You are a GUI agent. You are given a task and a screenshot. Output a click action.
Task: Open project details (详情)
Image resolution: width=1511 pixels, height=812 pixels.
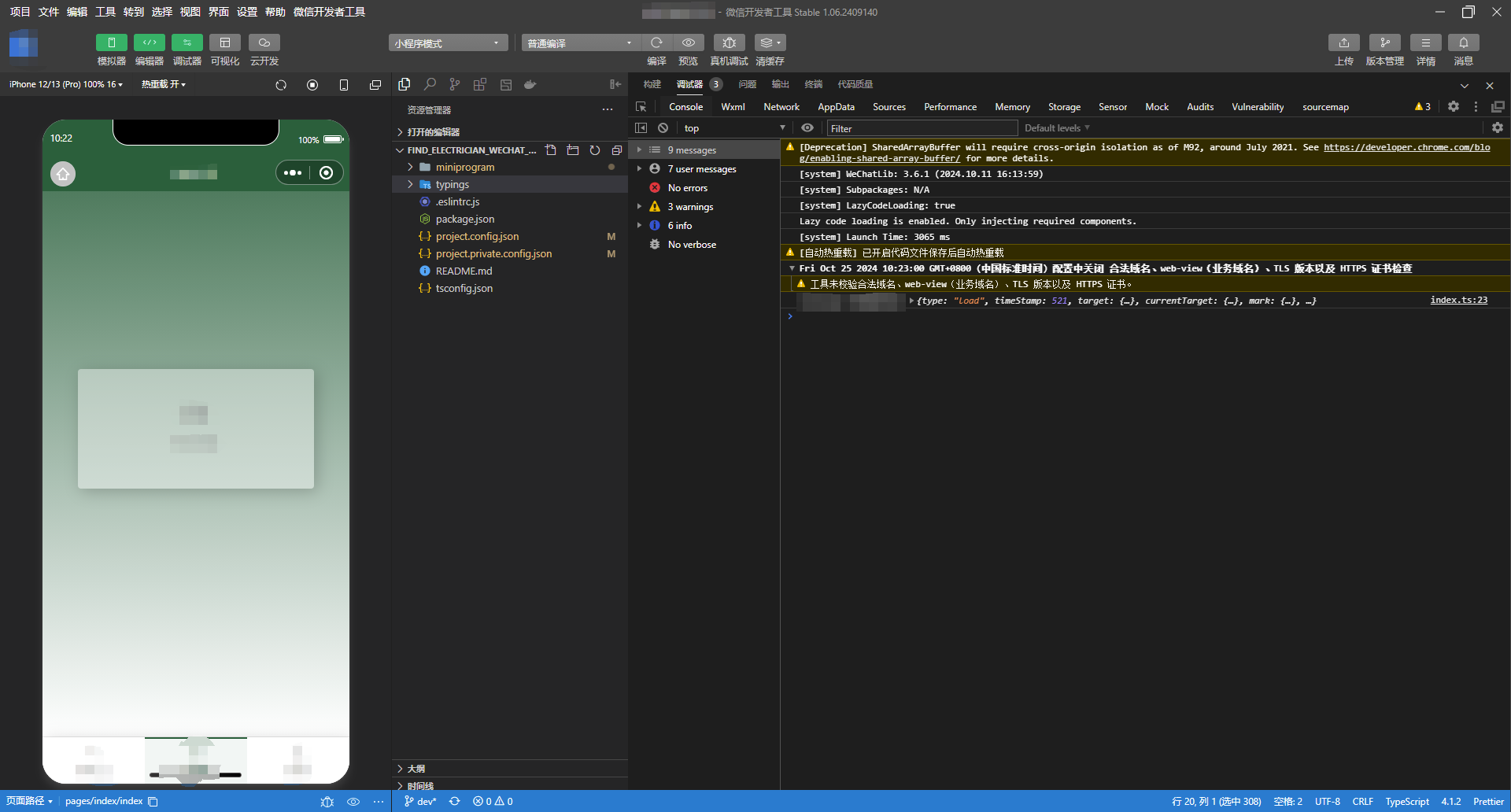click(x=1426, y=42)
